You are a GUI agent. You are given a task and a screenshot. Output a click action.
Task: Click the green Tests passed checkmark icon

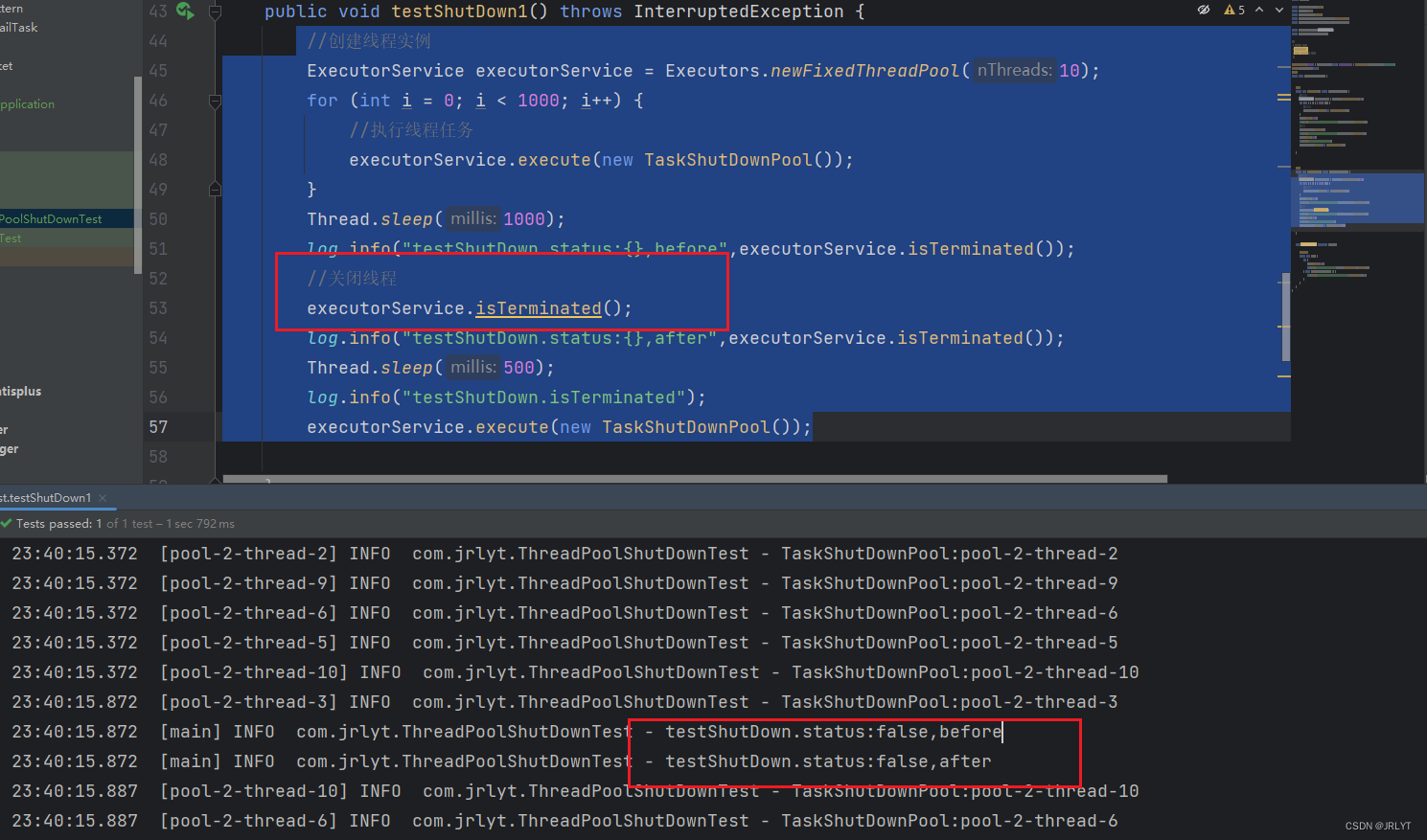(8, 523)
